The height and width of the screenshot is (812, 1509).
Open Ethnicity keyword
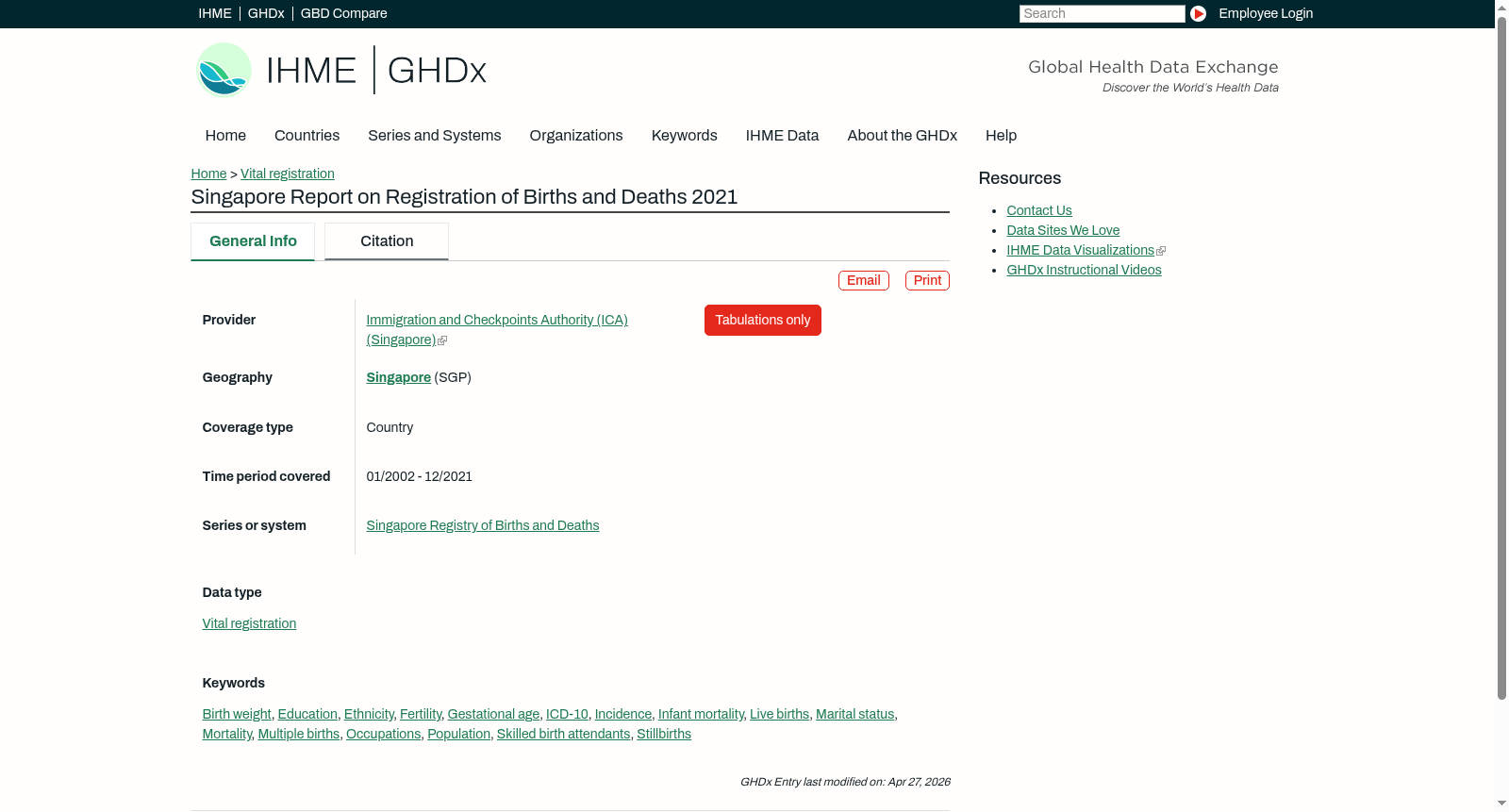click(x=369, y=714)
